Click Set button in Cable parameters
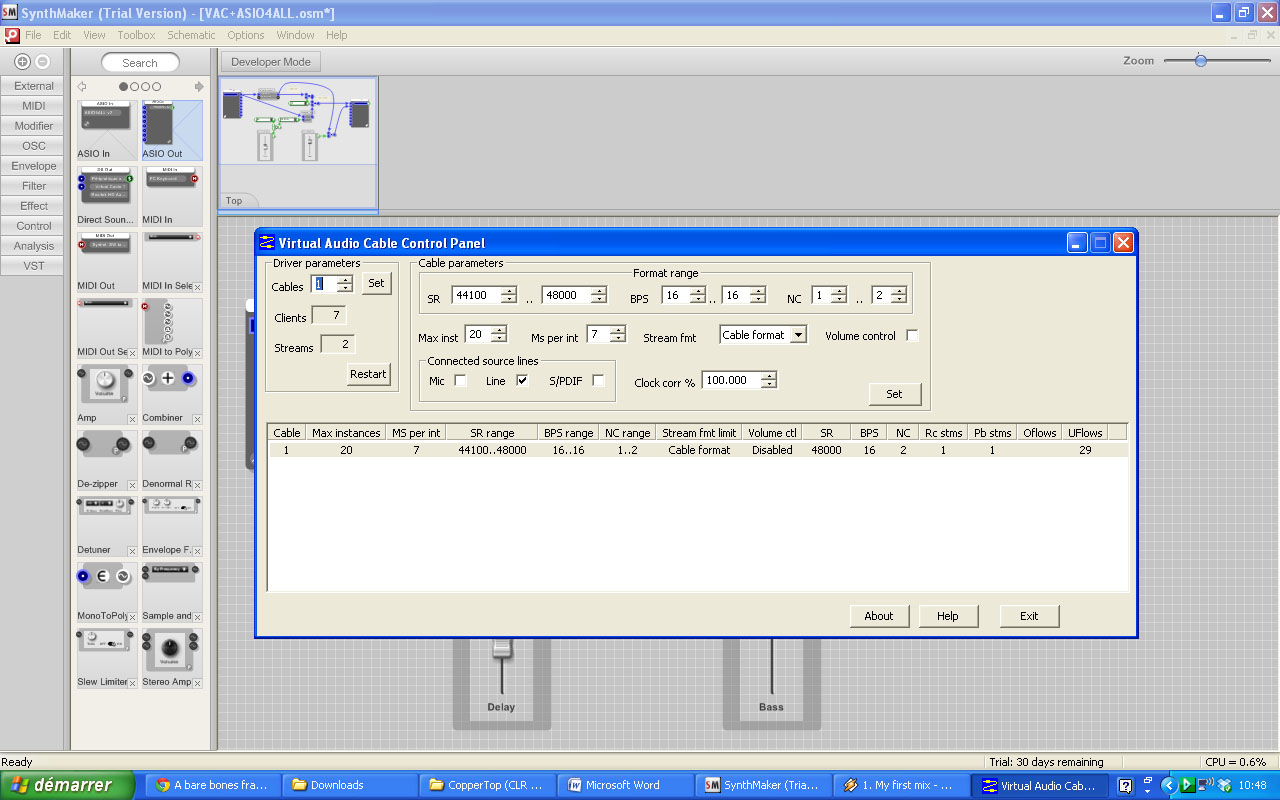1280x800 pixels. (894, 394)
